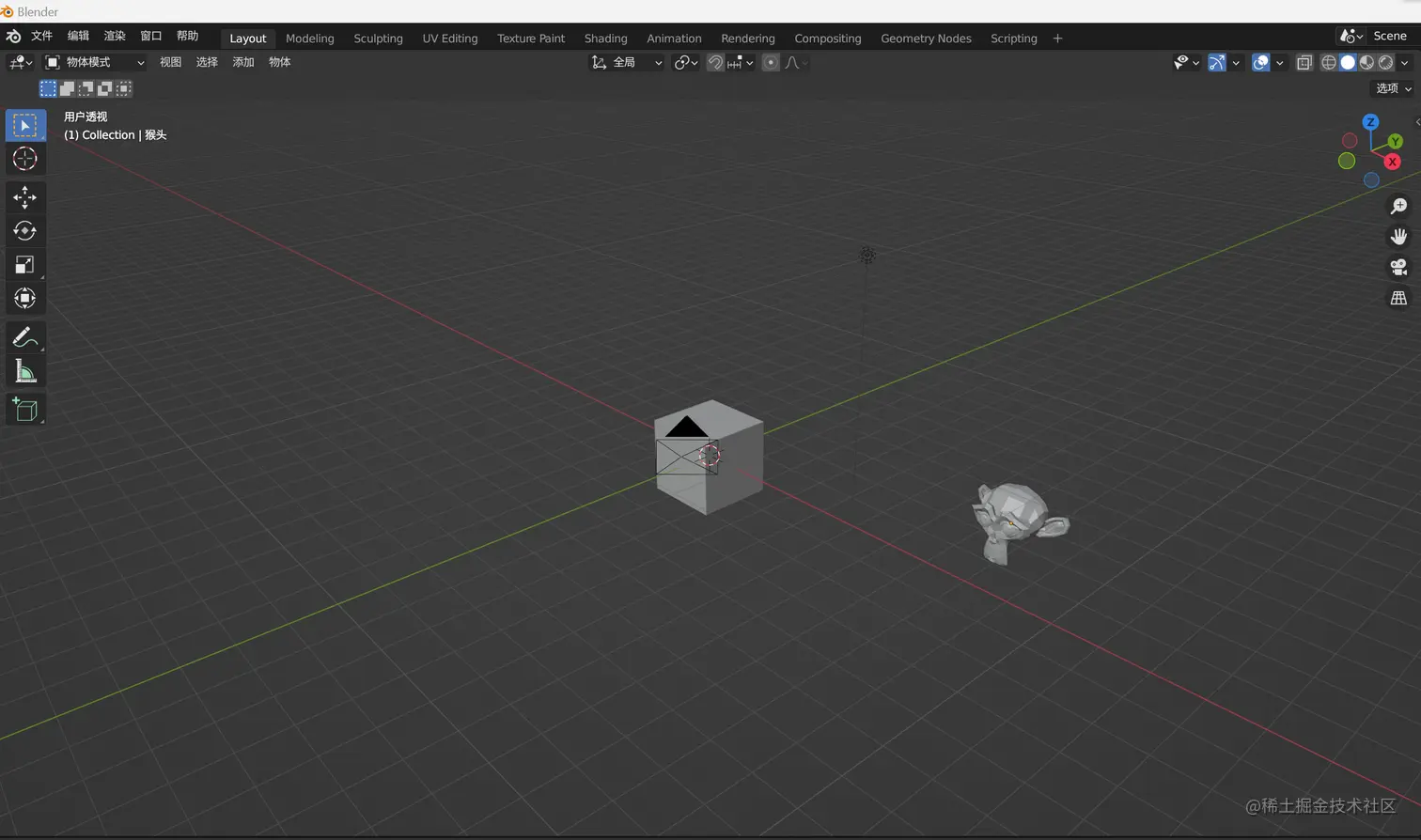Open the 物体模式 object mode dropdown
Viewport: 1421px width, 840px height.
click(x=95, y=63)
